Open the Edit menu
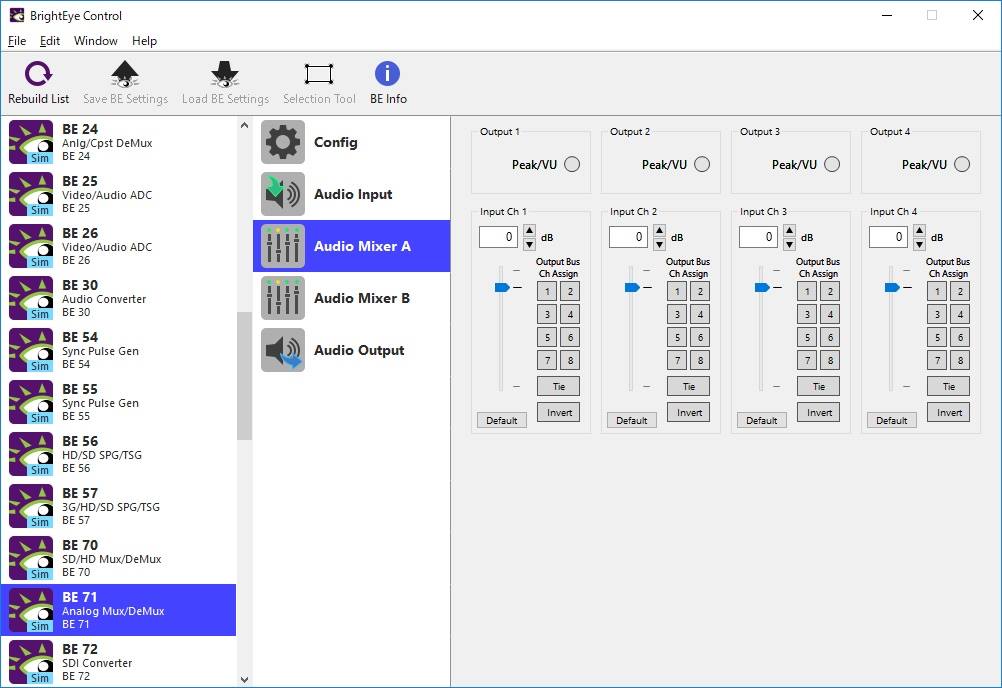This screenshot has width=1002, height=688. pyautogui.click(x=50, y=41)
